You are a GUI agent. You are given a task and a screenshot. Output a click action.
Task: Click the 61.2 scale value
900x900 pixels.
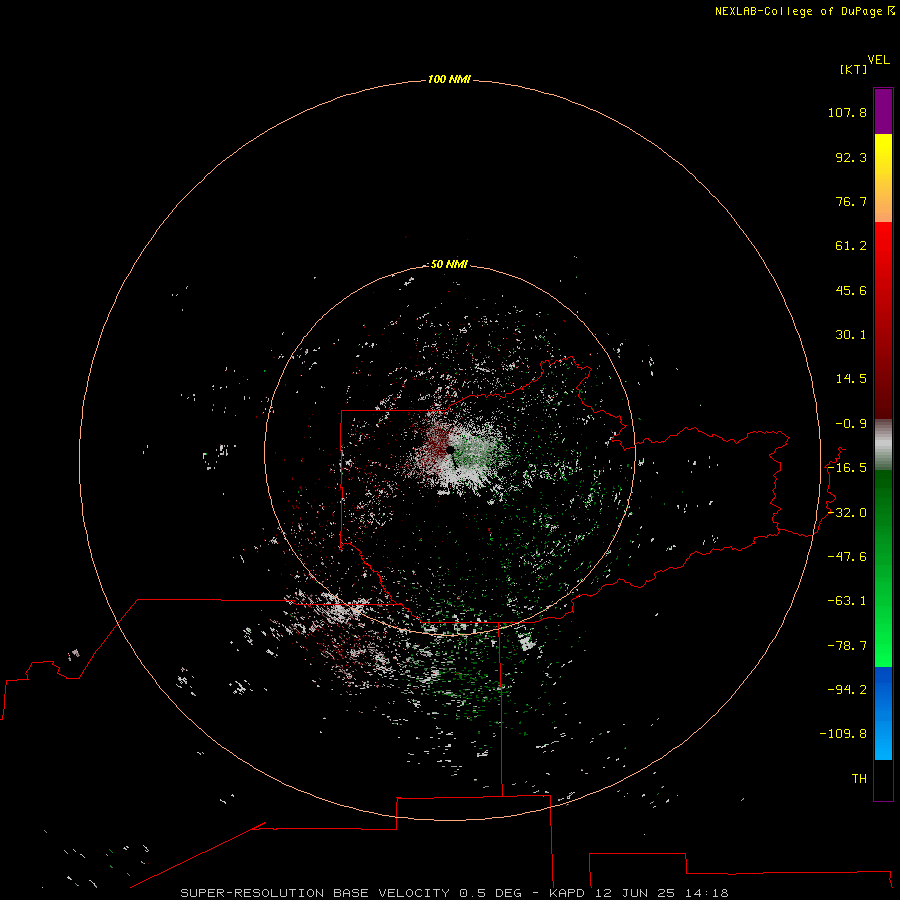(x=851, y=246)
